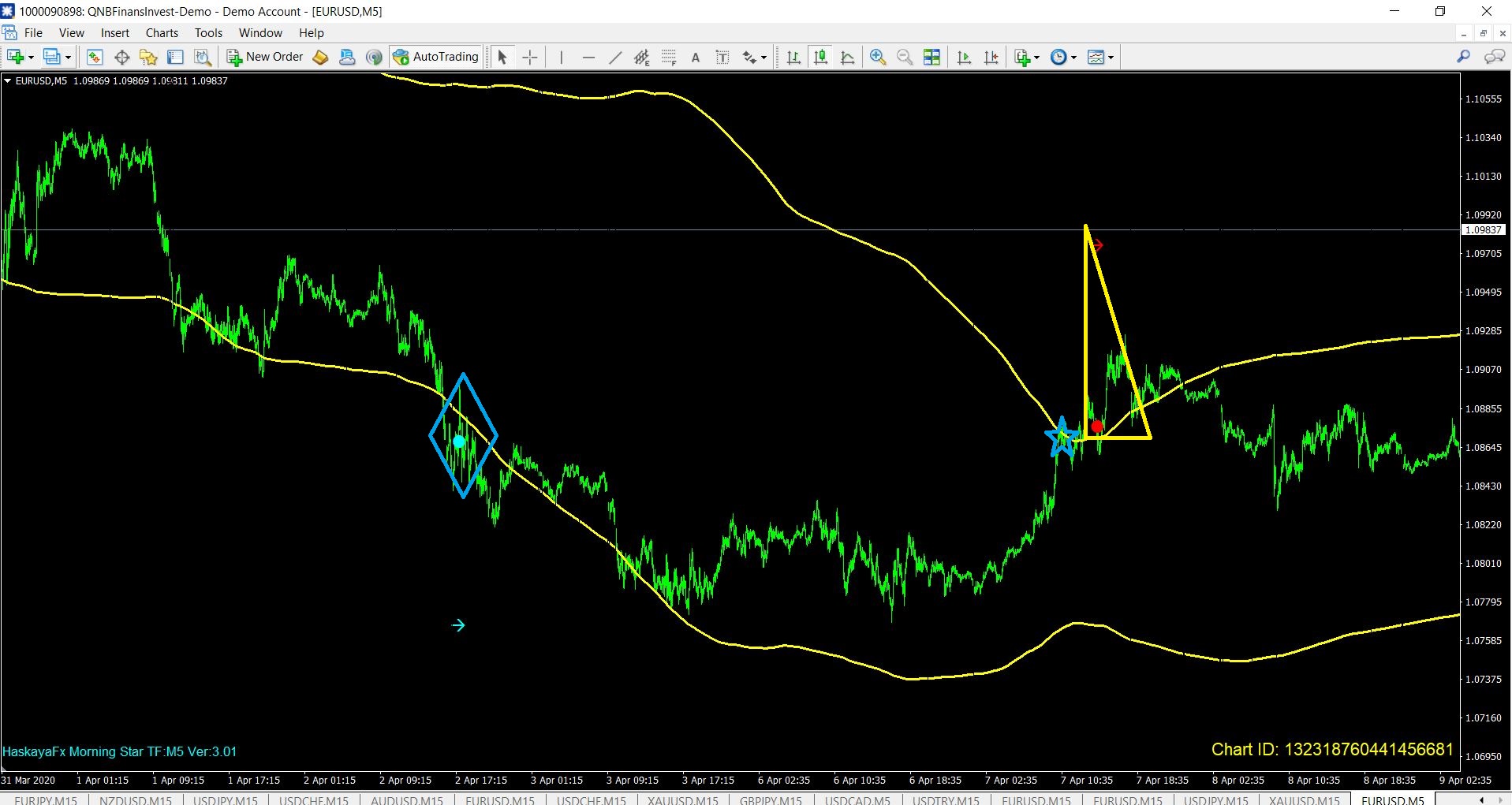Image resolution: width=1512 pixels, height=805 pixels.
Task: Expand the arrows tool dropdown
Action: click(763, 58)
